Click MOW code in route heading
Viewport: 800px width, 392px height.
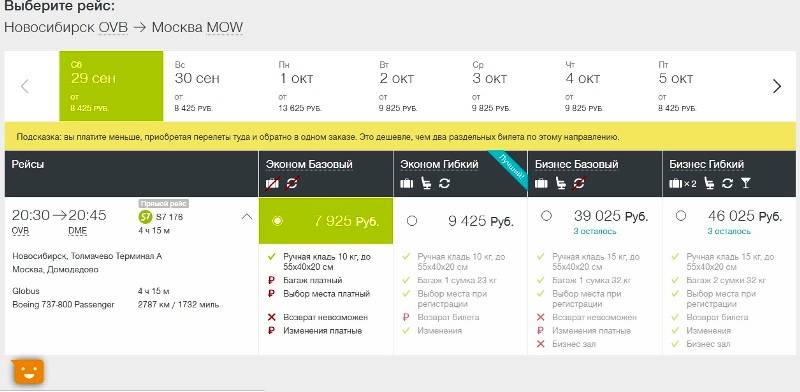point(224,27)
